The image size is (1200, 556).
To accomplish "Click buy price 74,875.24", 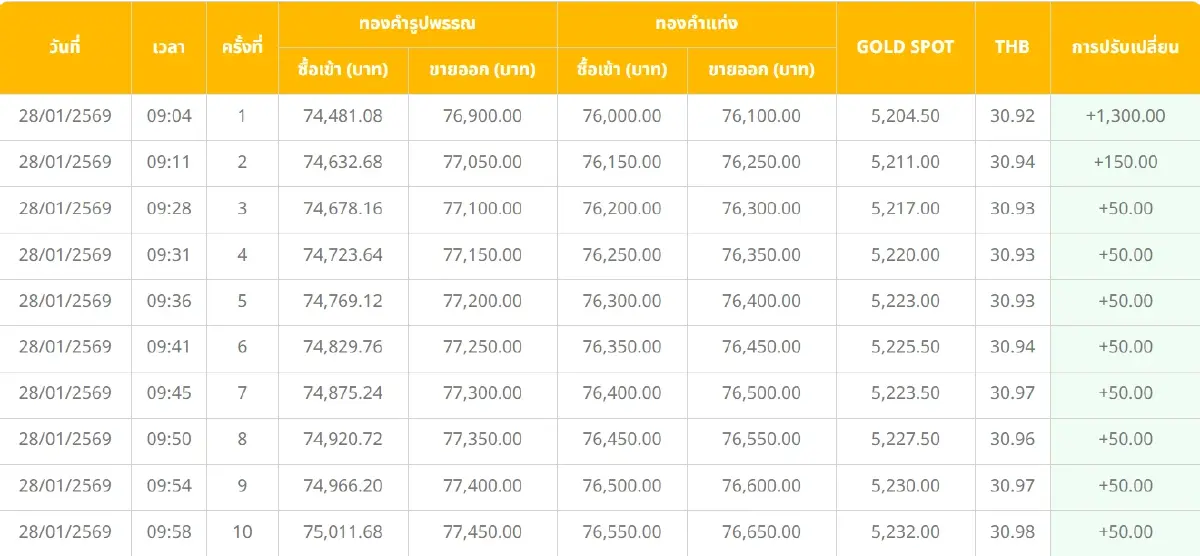I will [x=343, y=393].
